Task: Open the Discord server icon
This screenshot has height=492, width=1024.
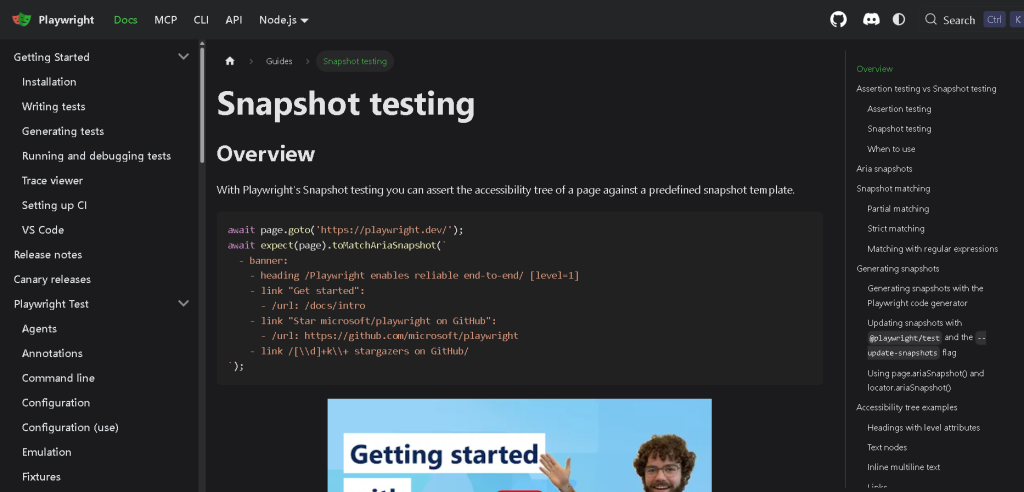Action: pos(871,20)
